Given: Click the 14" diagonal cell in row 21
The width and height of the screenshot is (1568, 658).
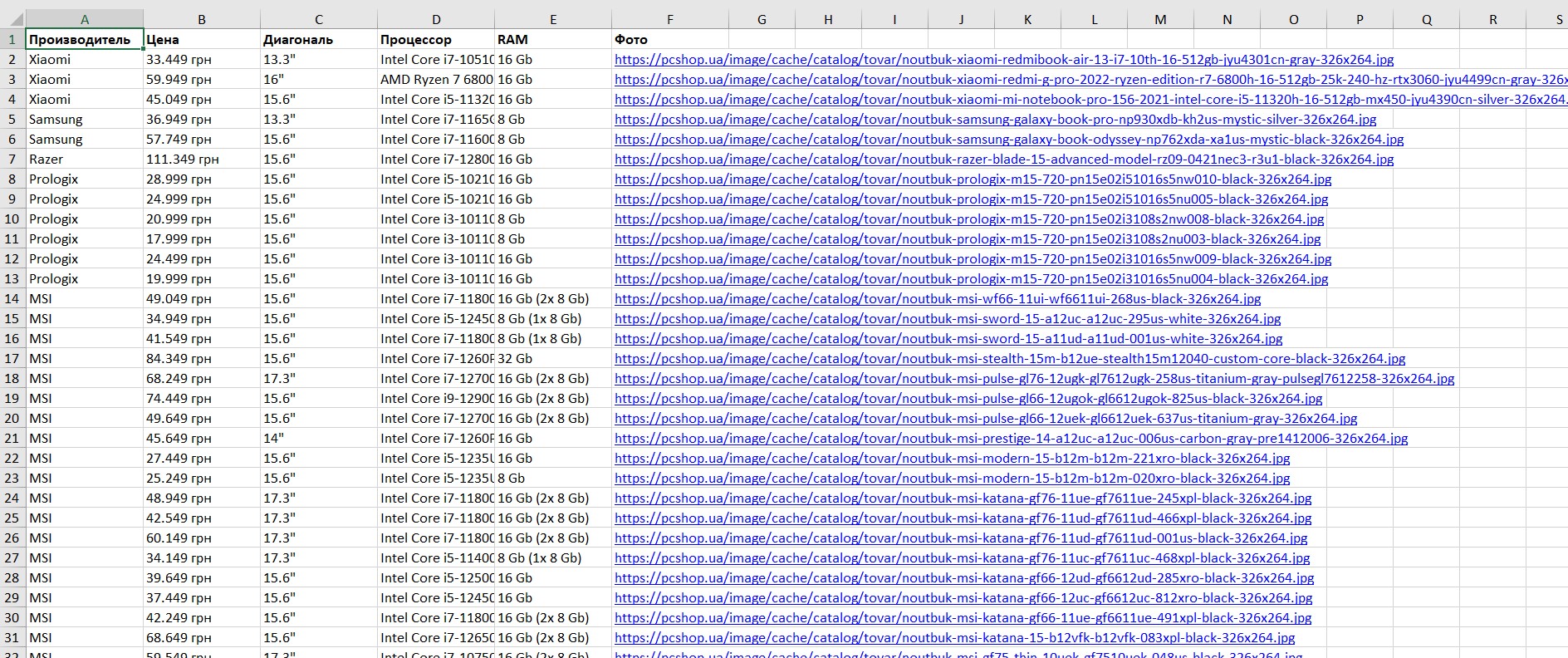Looking at the screenshot, I should pos(319,438).
